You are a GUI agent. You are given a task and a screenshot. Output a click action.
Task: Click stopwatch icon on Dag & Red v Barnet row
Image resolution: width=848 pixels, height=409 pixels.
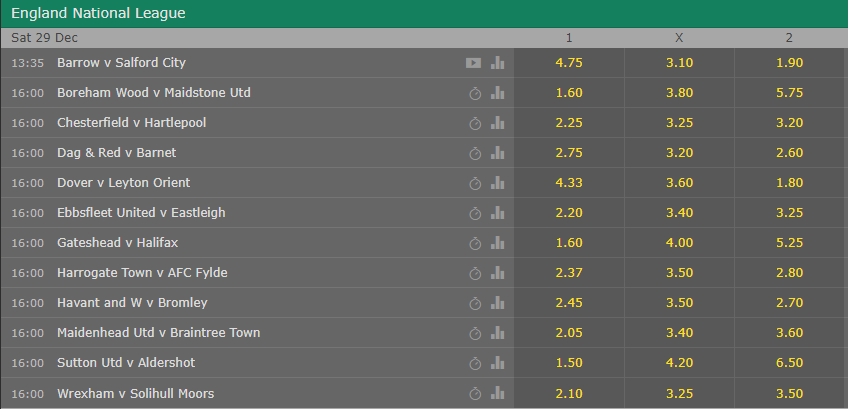(475, 154)
